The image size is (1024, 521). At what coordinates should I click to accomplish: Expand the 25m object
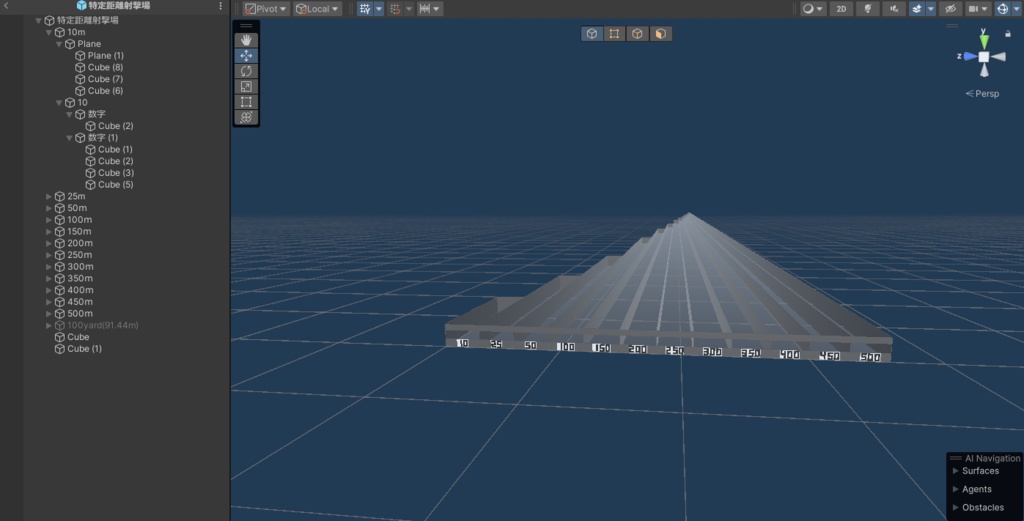point(49,197)
